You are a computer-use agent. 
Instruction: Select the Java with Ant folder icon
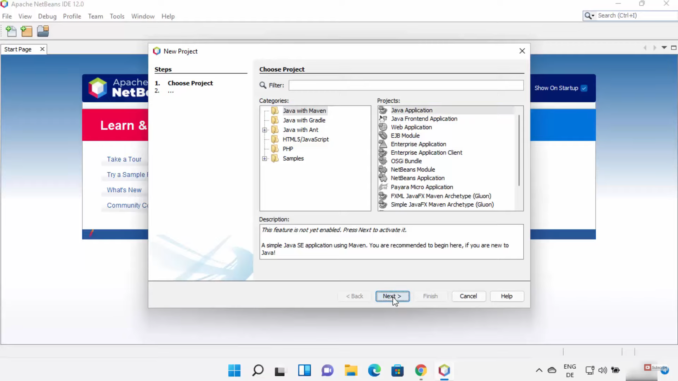(x=275, y=130)
